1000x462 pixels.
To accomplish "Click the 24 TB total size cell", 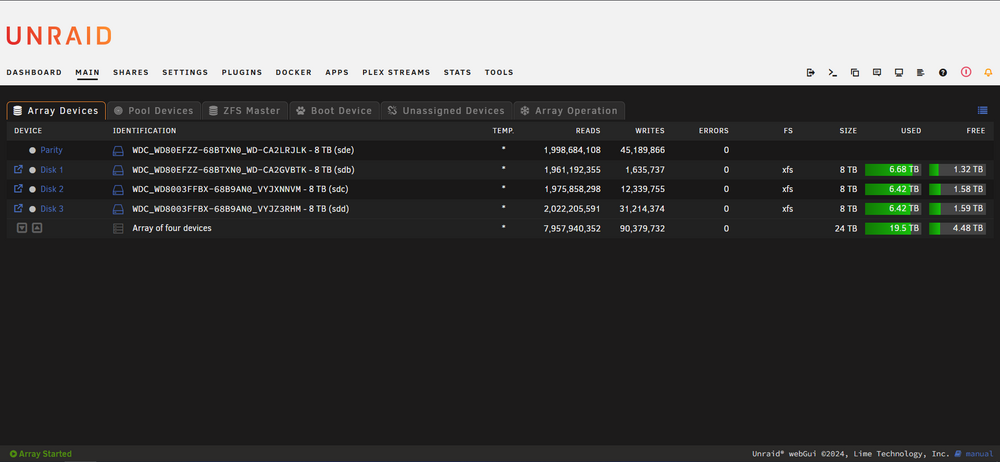I will [x=846, y=228].
